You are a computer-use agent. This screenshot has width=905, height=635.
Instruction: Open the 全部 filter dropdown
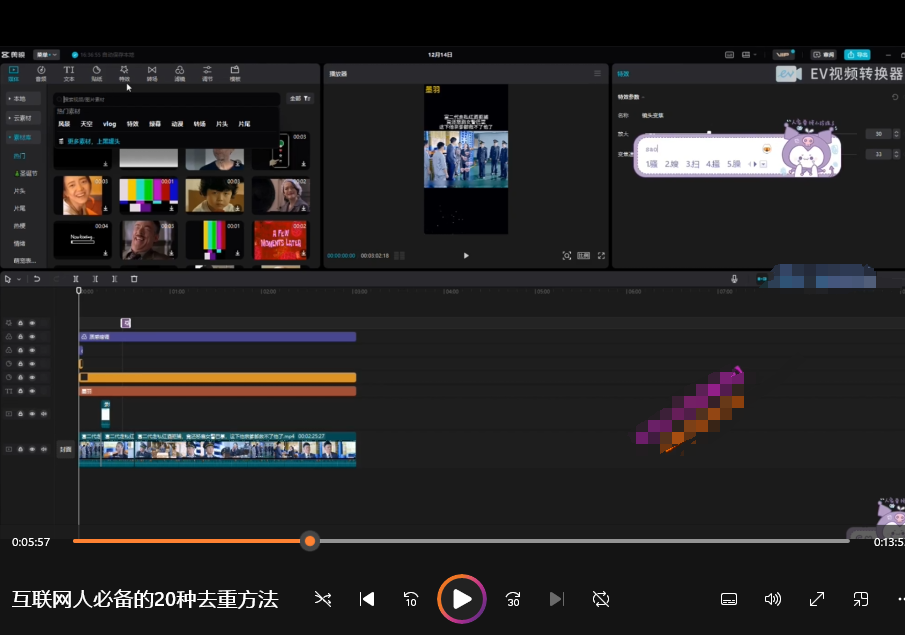point(301,99)
